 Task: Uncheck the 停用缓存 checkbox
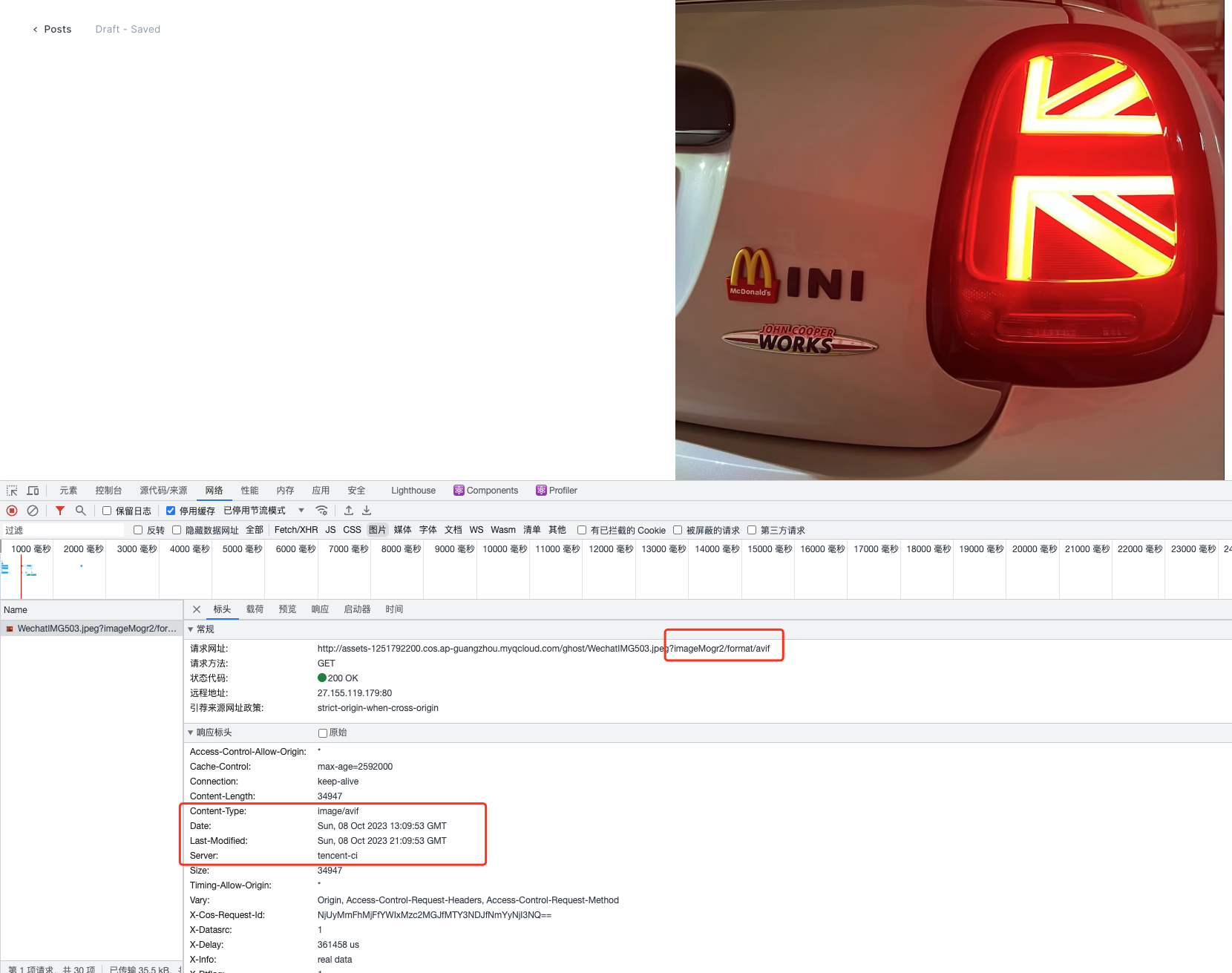(x=171, y=511)
